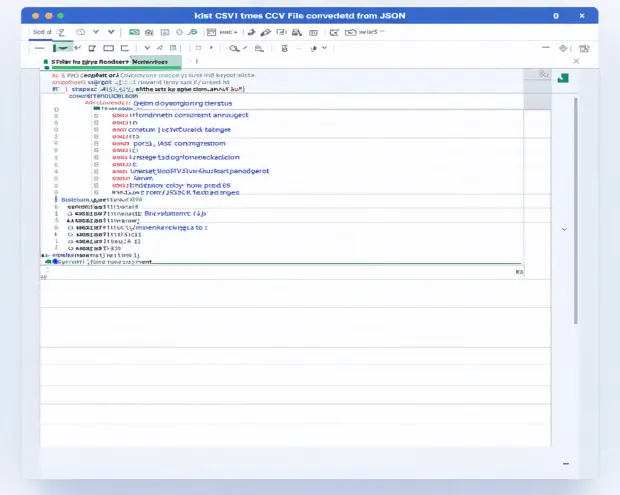Click the pencil Z icon in top toolbar
Screen dimensions: 620x495
pyautogui.click(x=60, y=32)
